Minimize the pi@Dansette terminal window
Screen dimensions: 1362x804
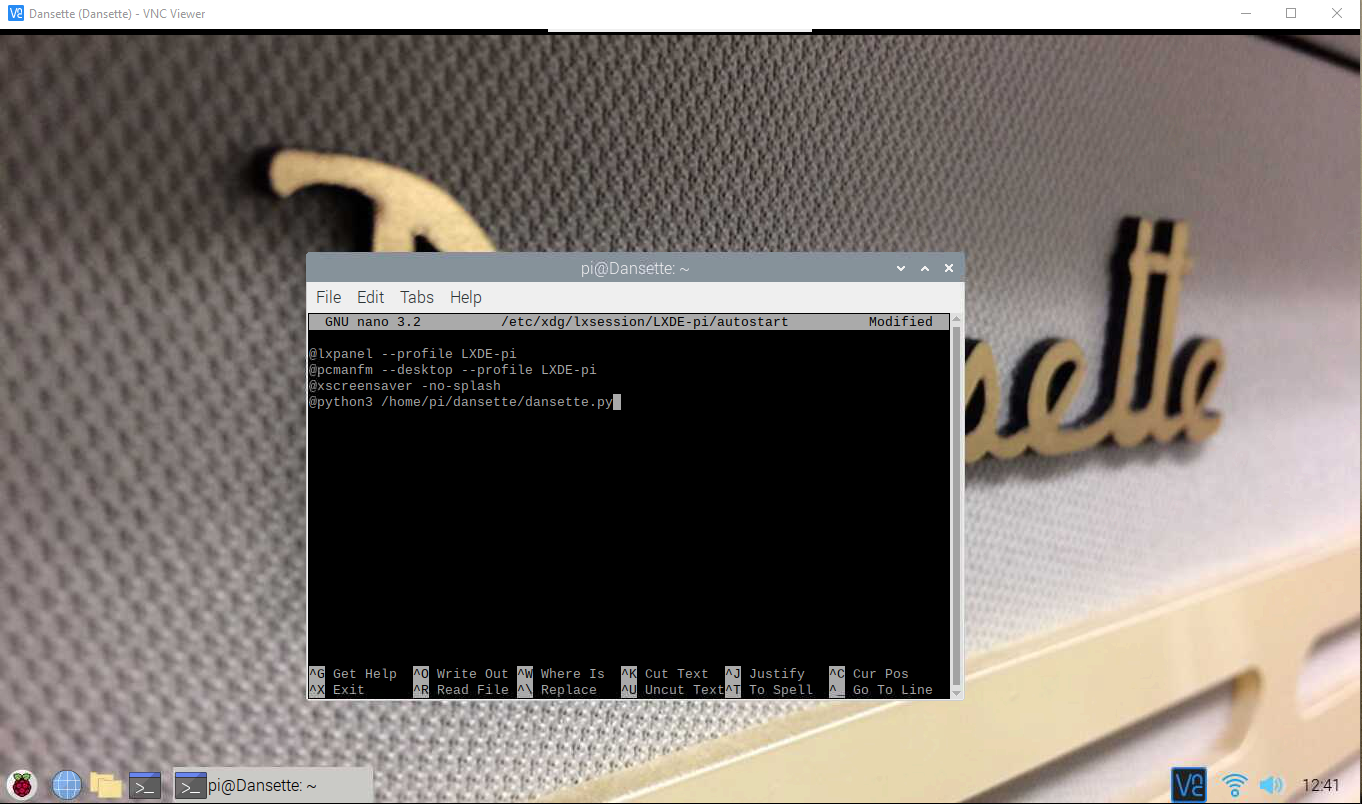(x=901, y=268)
